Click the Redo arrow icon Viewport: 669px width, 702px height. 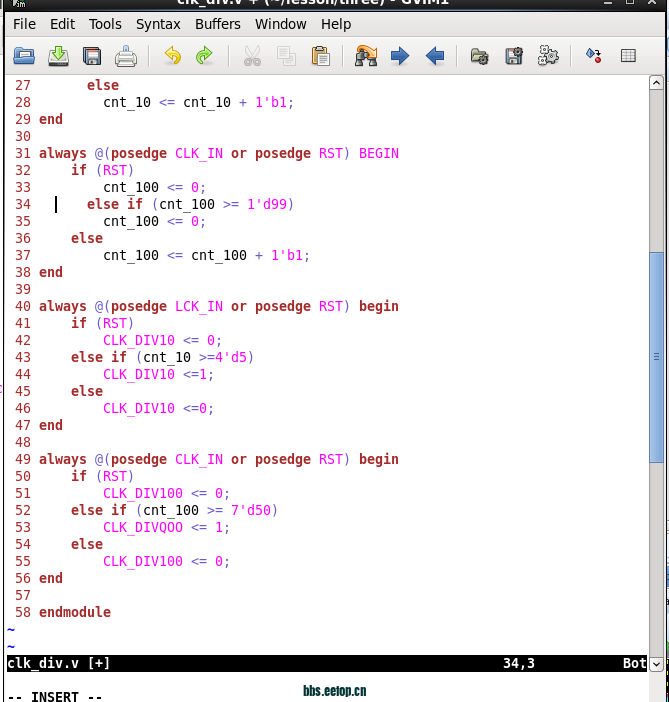pyautogui.click(x=204, y=56)
